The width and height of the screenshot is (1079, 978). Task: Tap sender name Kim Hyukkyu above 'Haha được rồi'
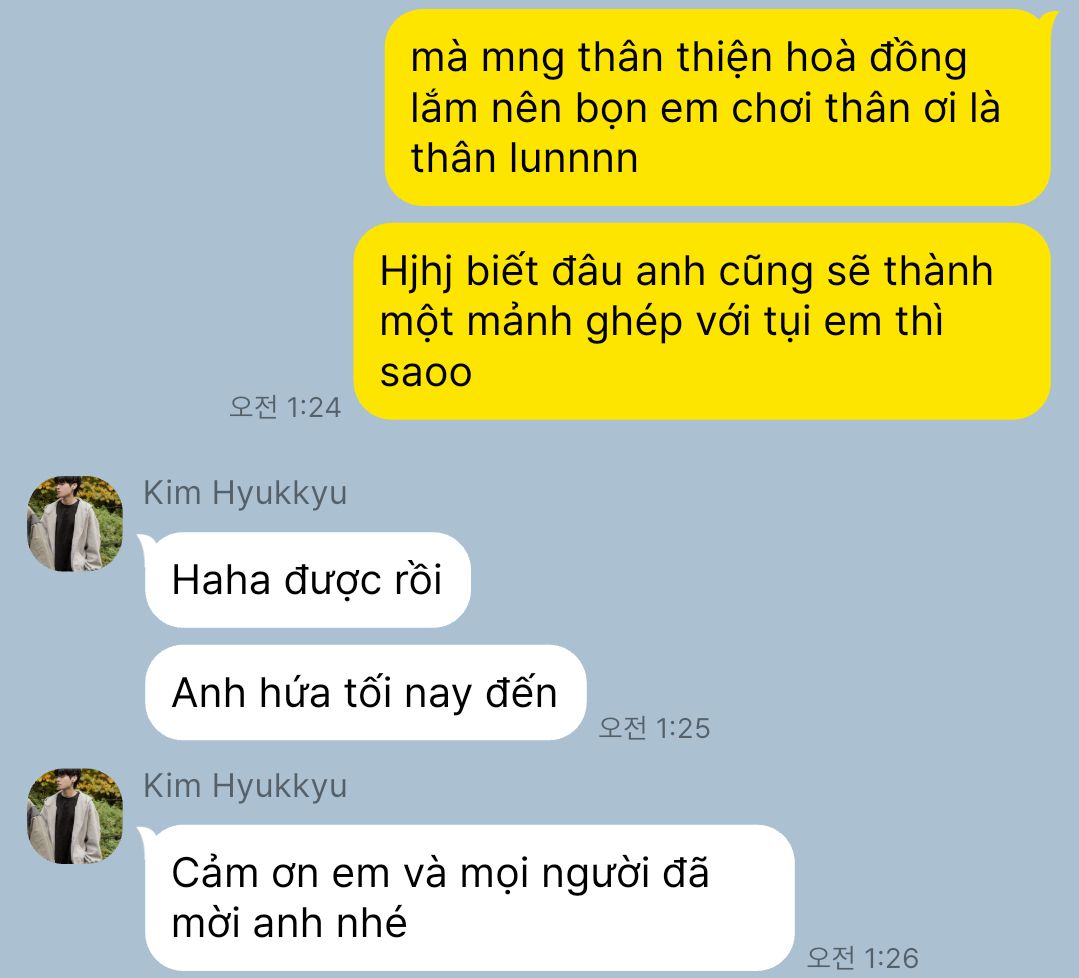245,493
